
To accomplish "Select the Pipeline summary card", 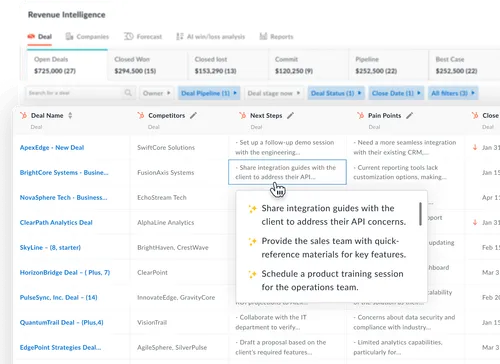I will coord(389,65).
